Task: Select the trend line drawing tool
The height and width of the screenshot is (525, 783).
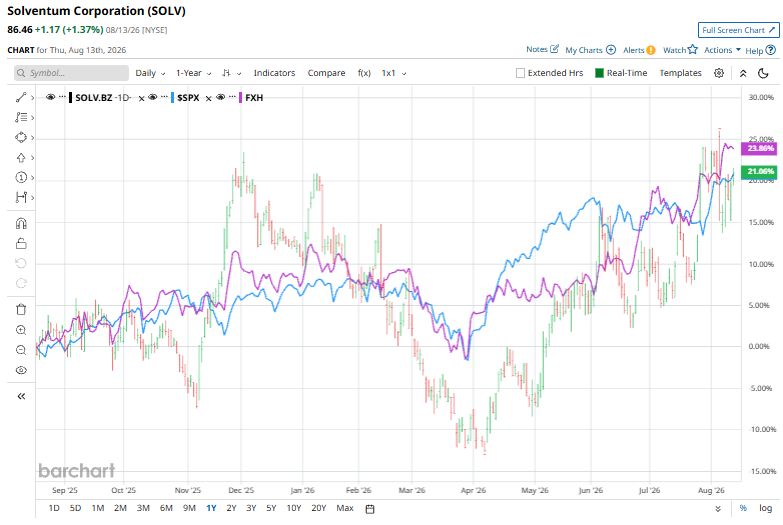Action: pyautogui.click(x=21, y=97)
